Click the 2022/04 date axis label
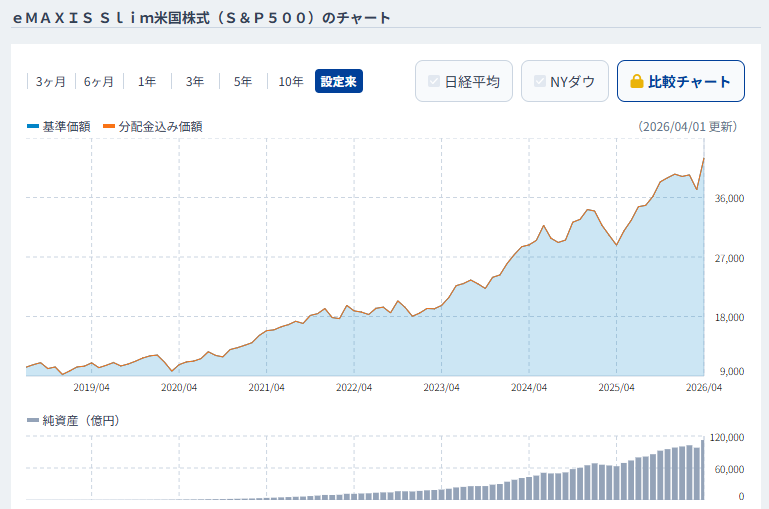769x509 pixels. pyautogui.click(x=354, y=387)
